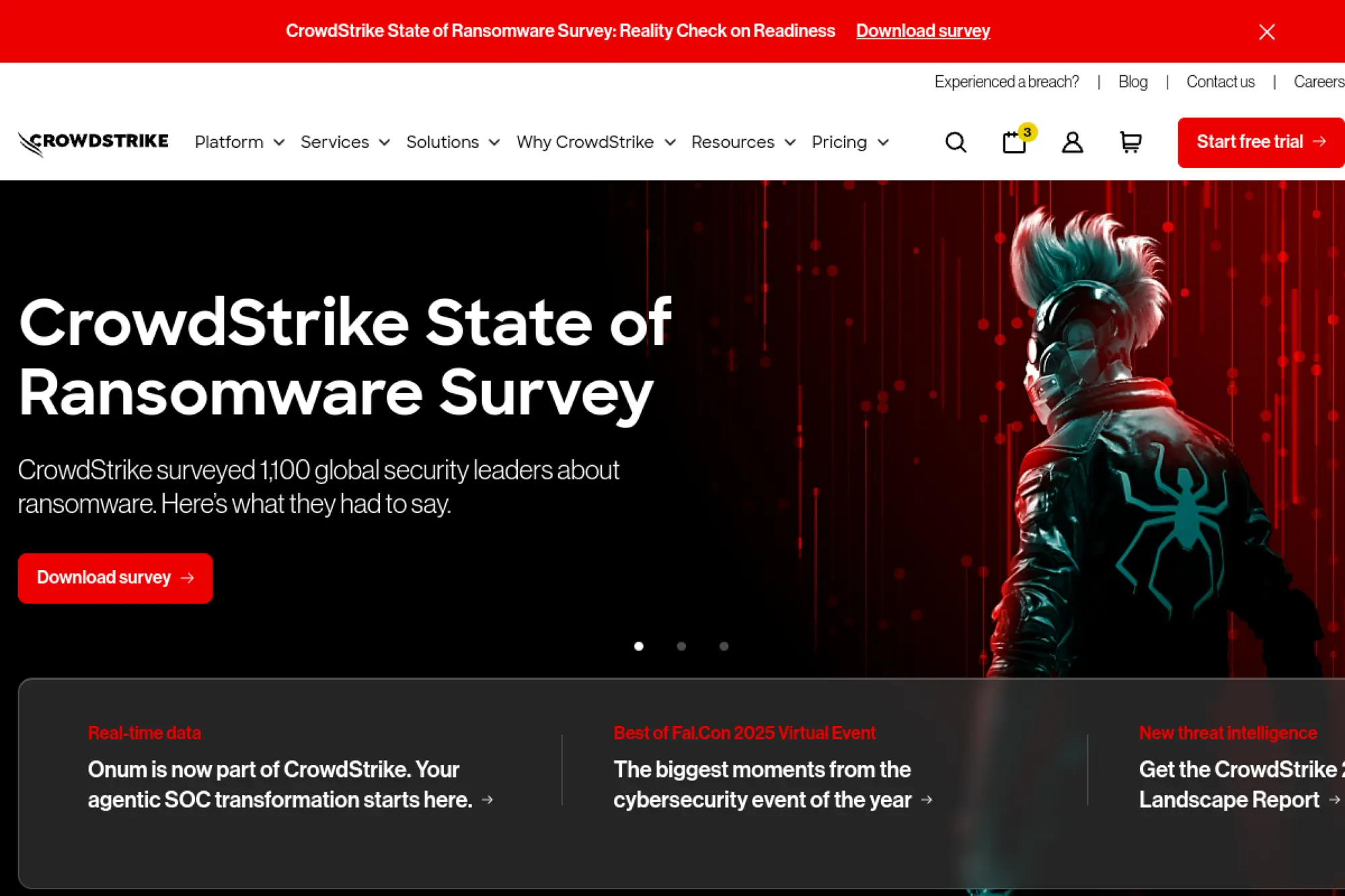This screenshot has height=896, width=1345.
Task: Dismiss the ransomware banner with the X
Action: tap(1267, 31)
